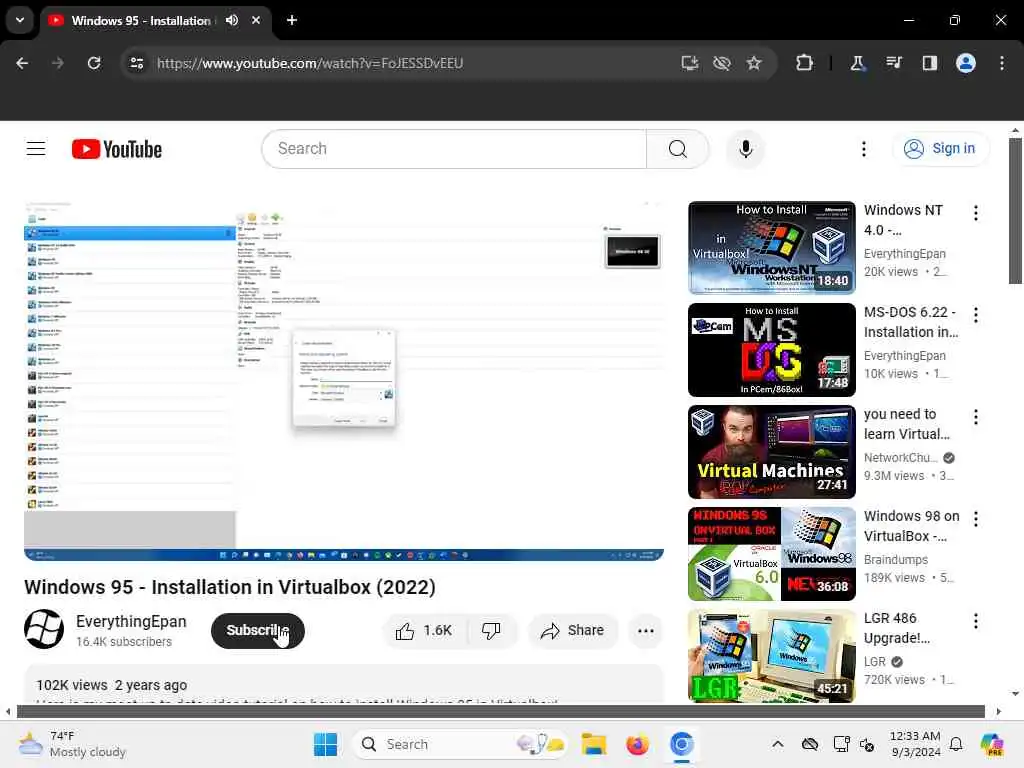
Task: Like the video with 1.6K thumbs up
Action: (x=424, y=630)
